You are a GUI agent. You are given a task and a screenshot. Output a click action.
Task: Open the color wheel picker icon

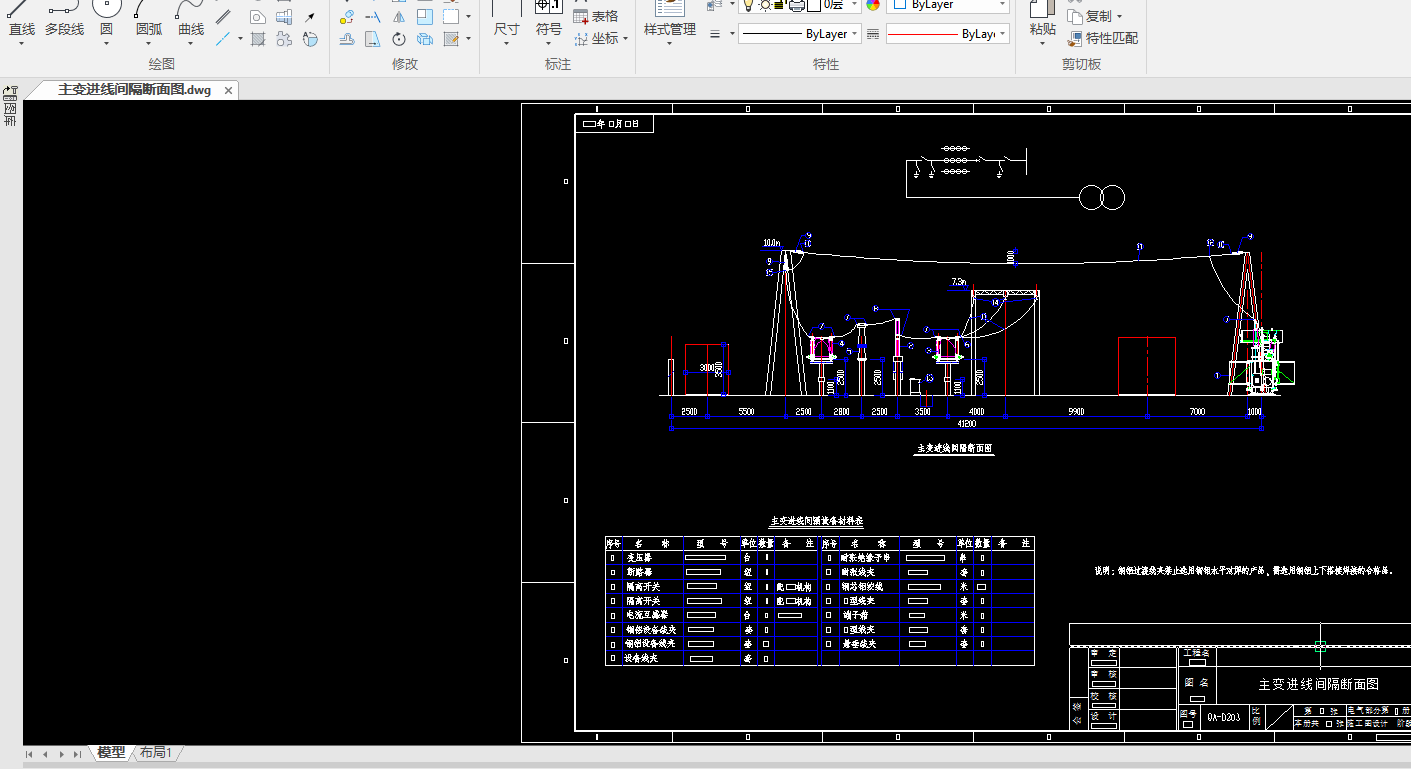coord(873,5)
